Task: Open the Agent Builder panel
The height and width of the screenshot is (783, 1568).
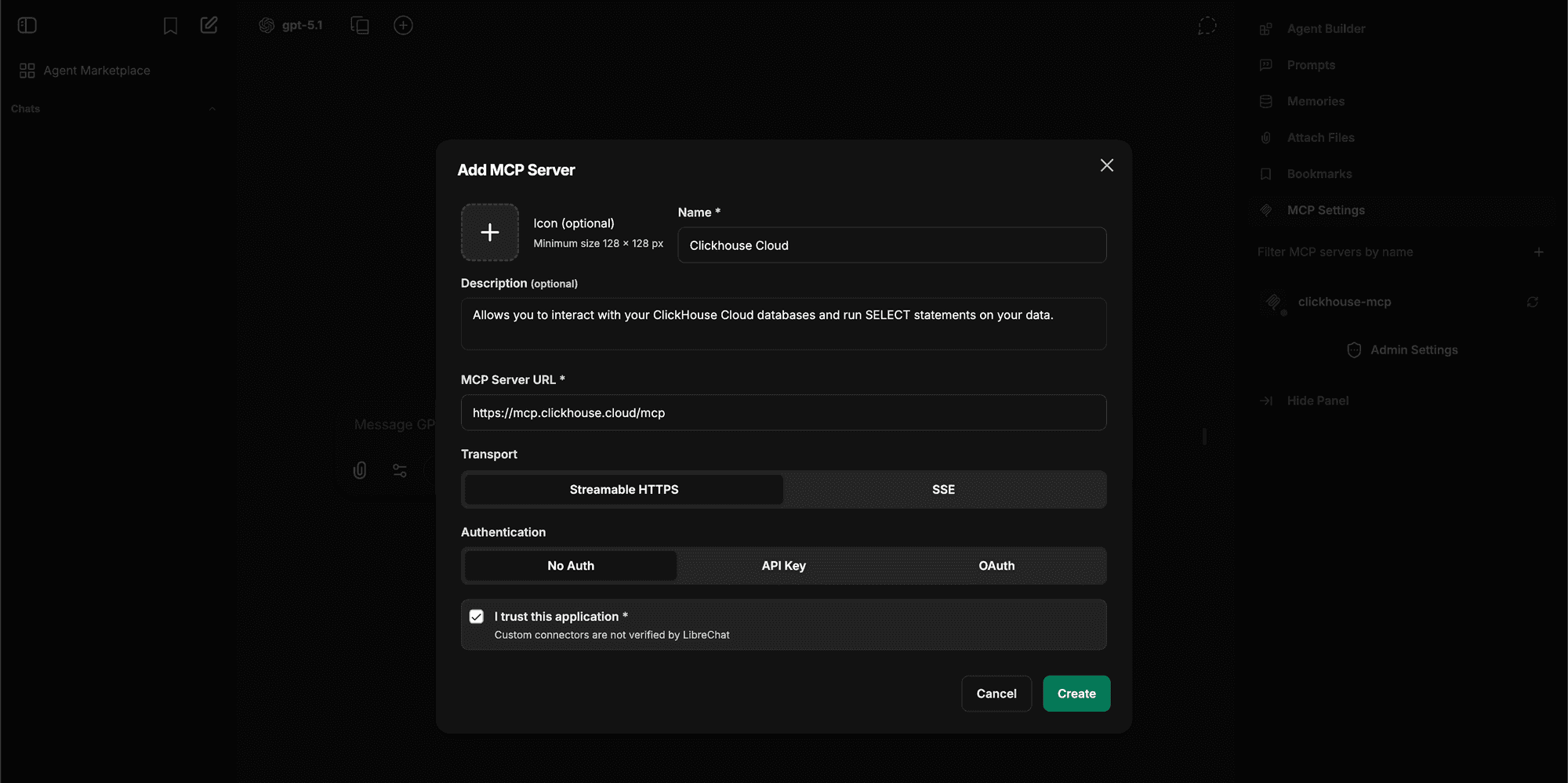Action: click(1327, 29)
